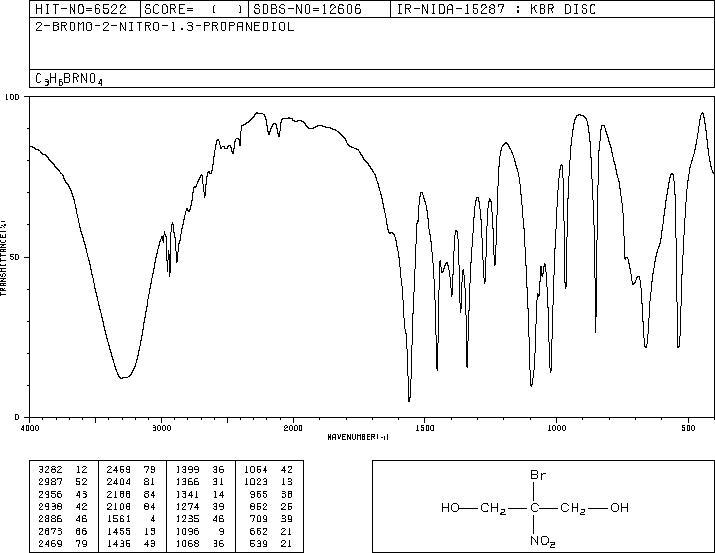This screenshot has height=553, width=715.
Task: Click the IR-NIDA-15287 KBR DISC label
Action: click(x=496, y=9)
